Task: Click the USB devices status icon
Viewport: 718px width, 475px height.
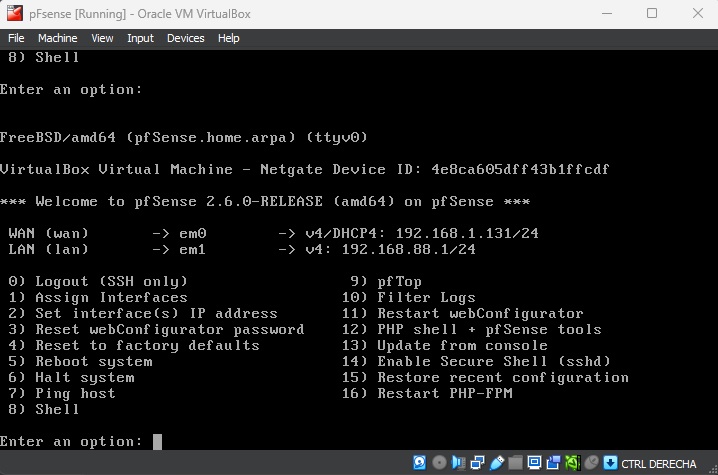Action: [x=497, y=463]
